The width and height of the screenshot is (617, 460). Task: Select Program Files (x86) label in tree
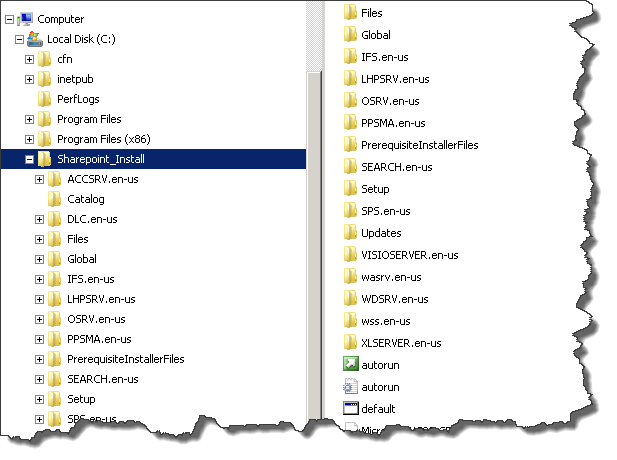104,139
